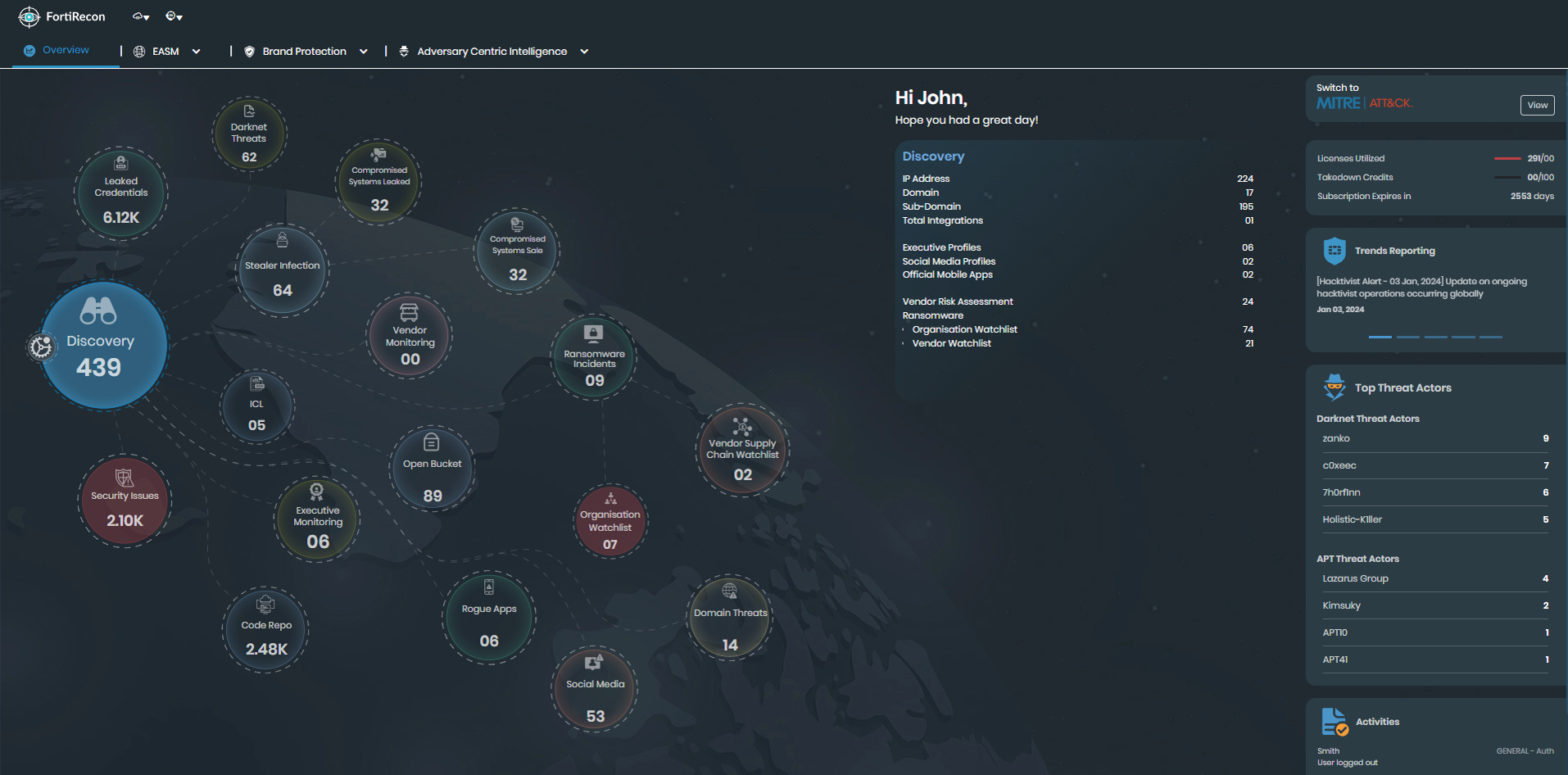Open the Ransomware Incidents bubble icon
This screenshot has width=1568, height=775.
pos(594,333)
